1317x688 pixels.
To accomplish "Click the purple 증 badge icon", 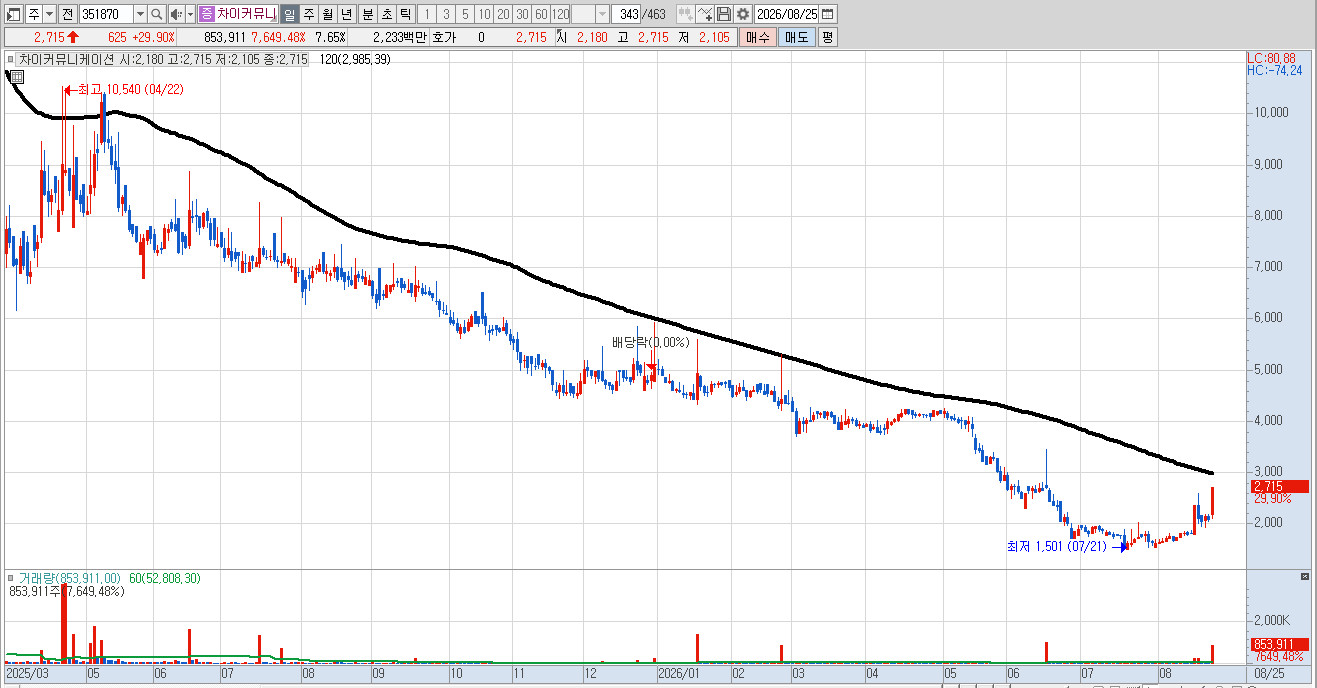I will [x=206, y=14].
